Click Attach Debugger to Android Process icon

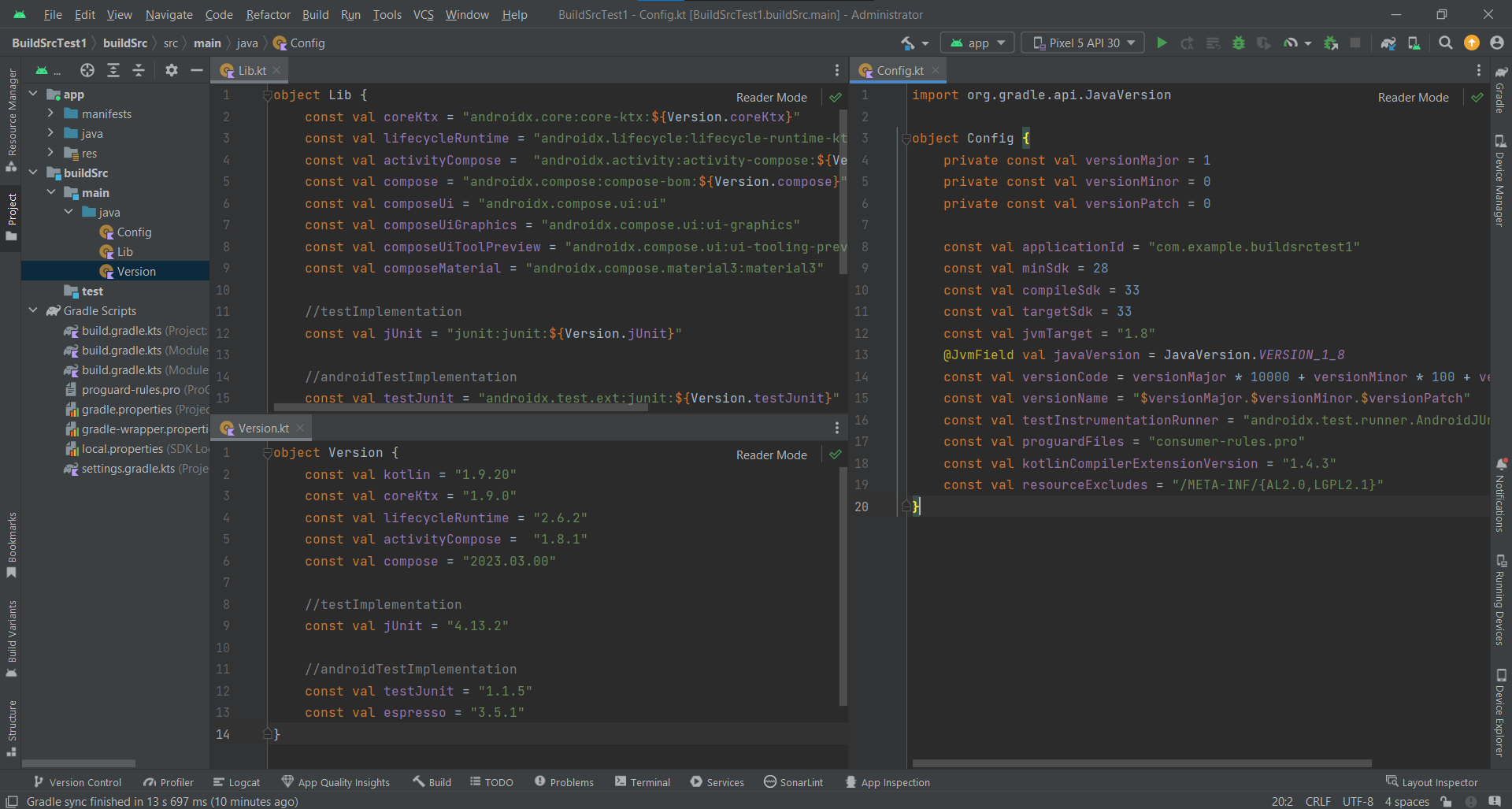click(1331, 43)
